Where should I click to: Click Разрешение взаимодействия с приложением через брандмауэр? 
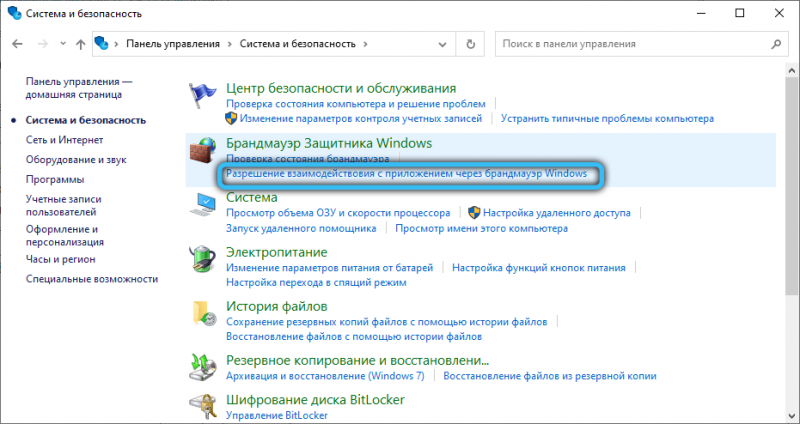click(x=407, y=173)
